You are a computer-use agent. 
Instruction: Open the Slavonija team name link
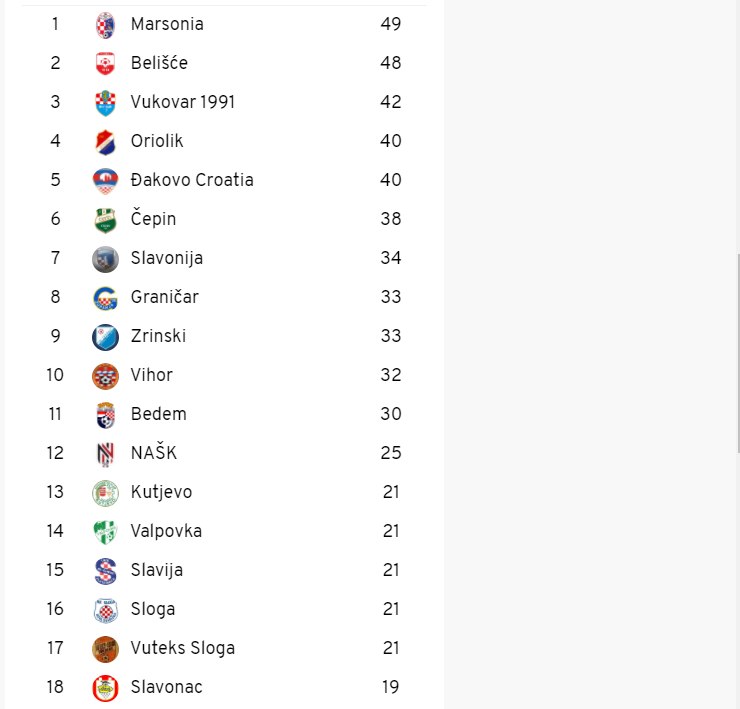click(167, 258)
